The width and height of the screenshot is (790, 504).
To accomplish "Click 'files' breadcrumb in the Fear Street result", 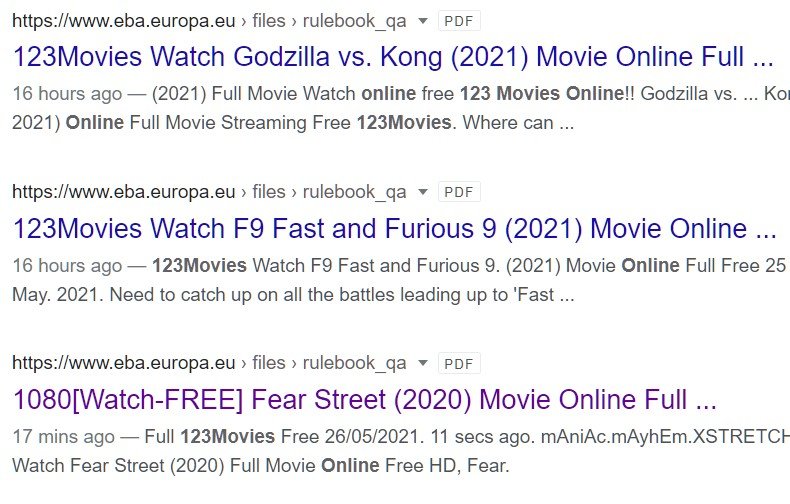I will pyautogui.click(x=269, y=363).
